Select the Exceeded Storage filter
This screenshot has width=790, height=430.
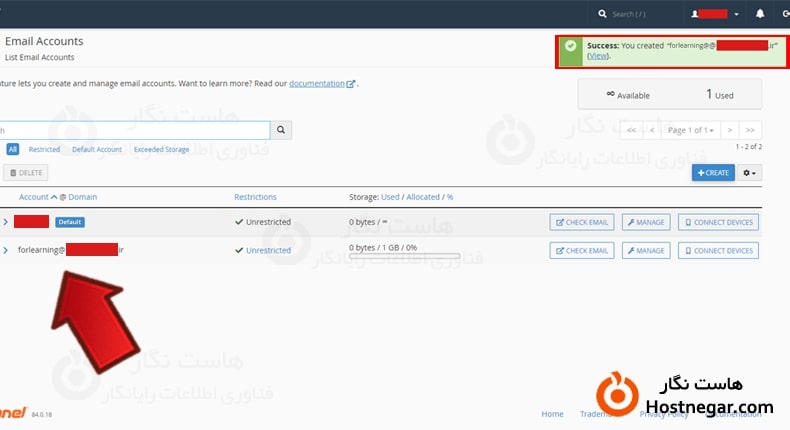pos(163,149)
